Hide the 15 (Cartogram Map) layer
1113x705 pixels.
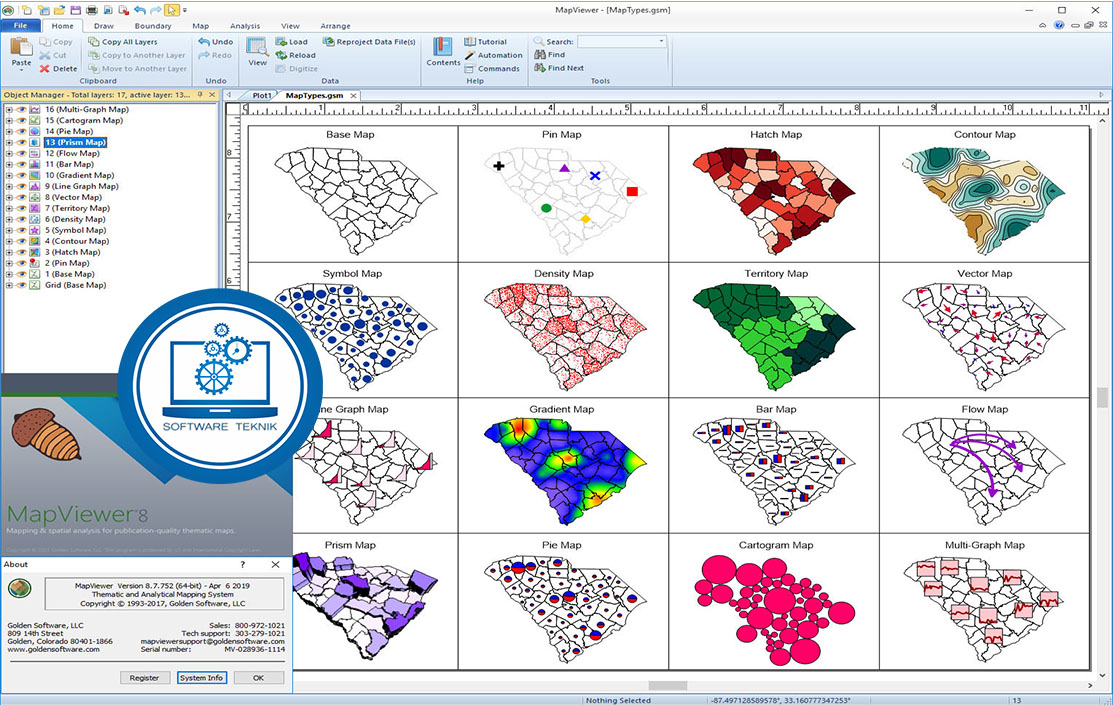[x=21, y=121]
